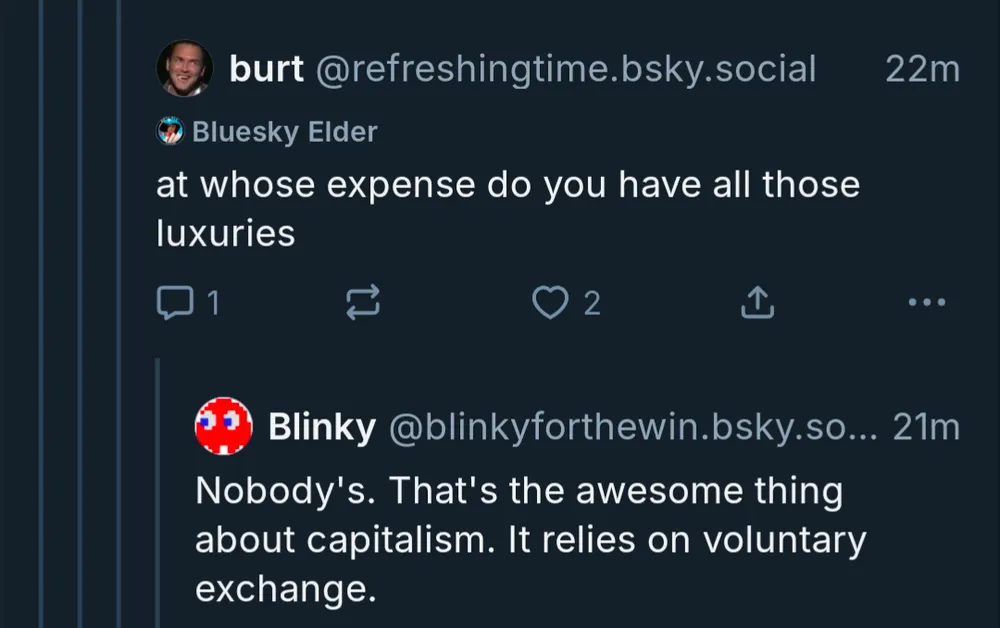Click the like count number 2

pyautogui.click(x=592, y=303)
